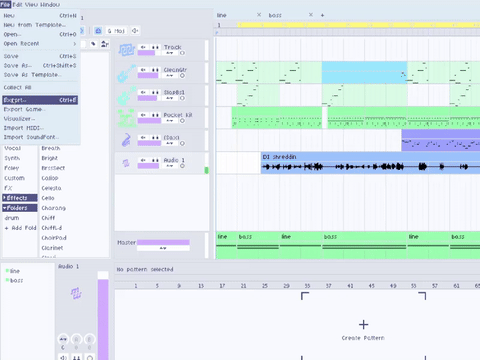Click the pencil icon above instrument list

coord(93,44)
